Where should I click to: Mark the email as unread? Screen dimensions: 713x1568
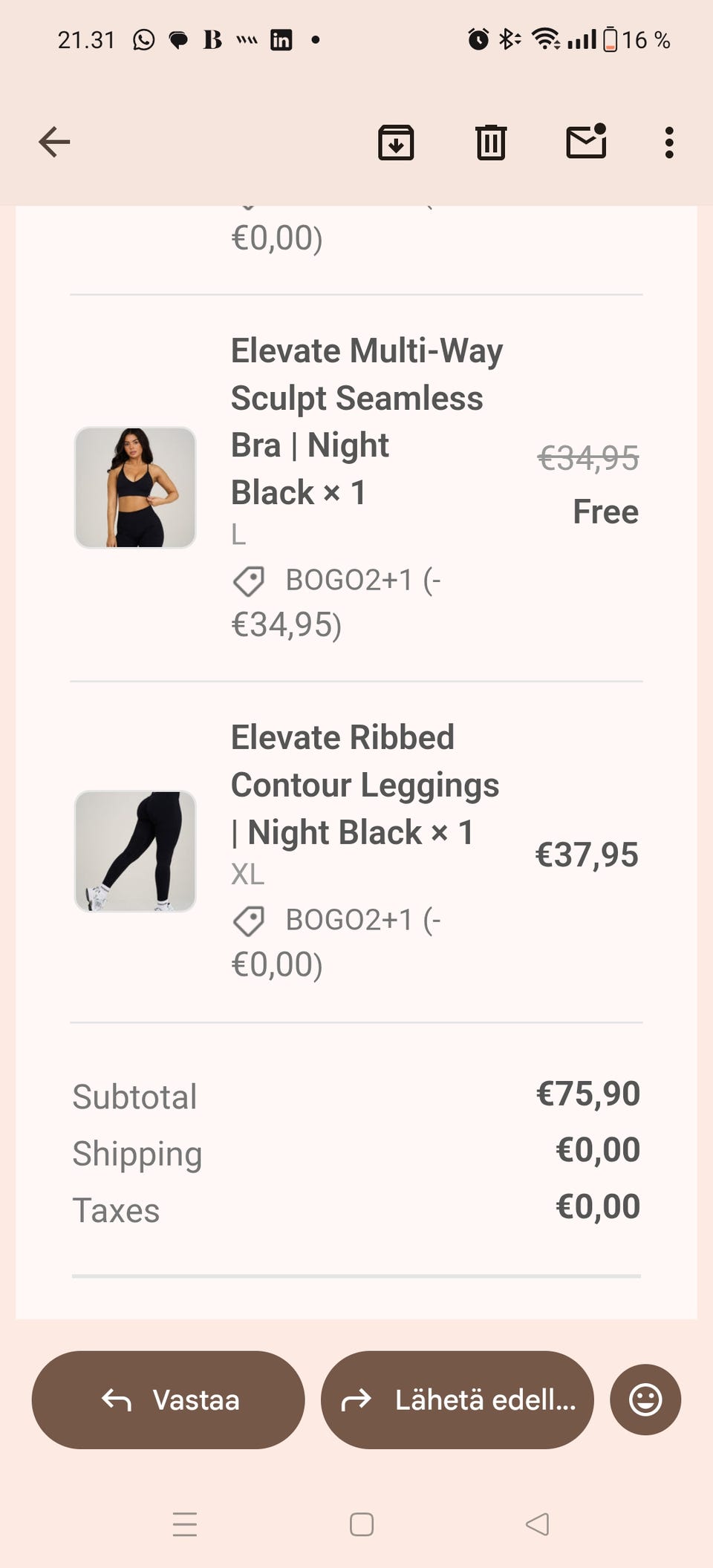tap(586, 141)
